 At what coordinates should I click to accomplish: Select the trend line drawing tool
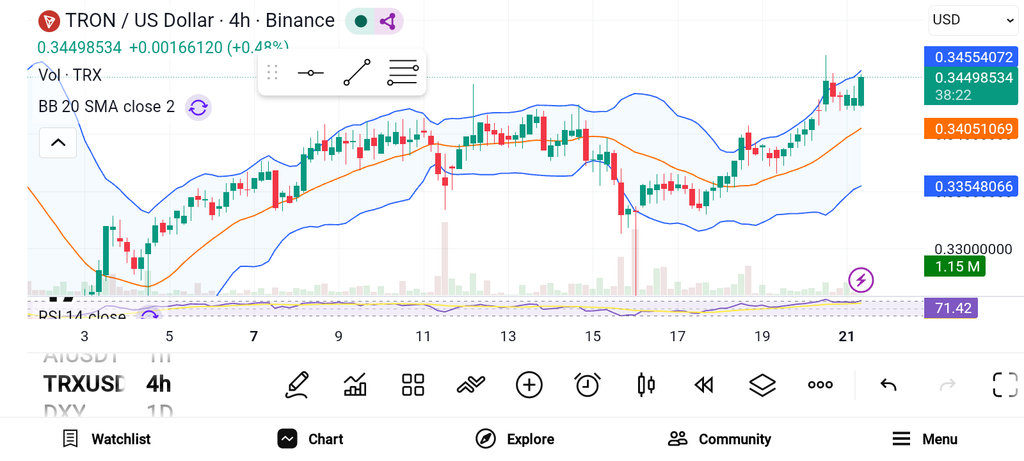tap(357, 72)
